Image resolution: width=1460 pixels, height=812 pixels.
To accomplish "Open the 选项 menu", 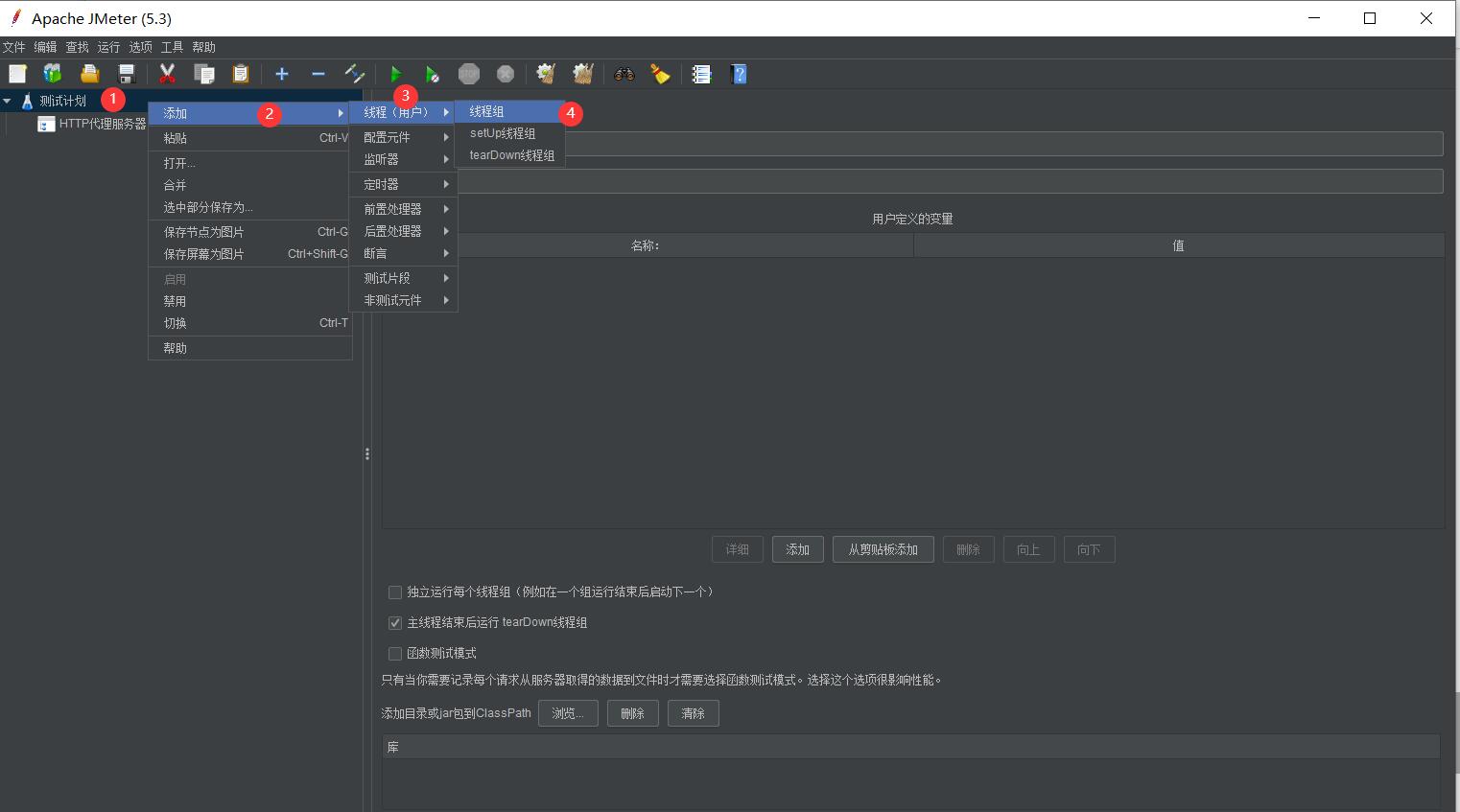I will 140,47.
